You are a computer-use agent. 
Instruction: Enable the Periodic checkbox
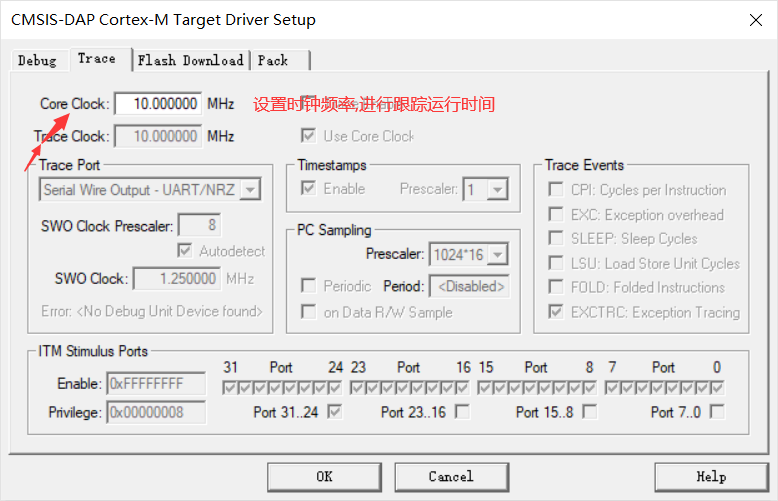[309, 286]
